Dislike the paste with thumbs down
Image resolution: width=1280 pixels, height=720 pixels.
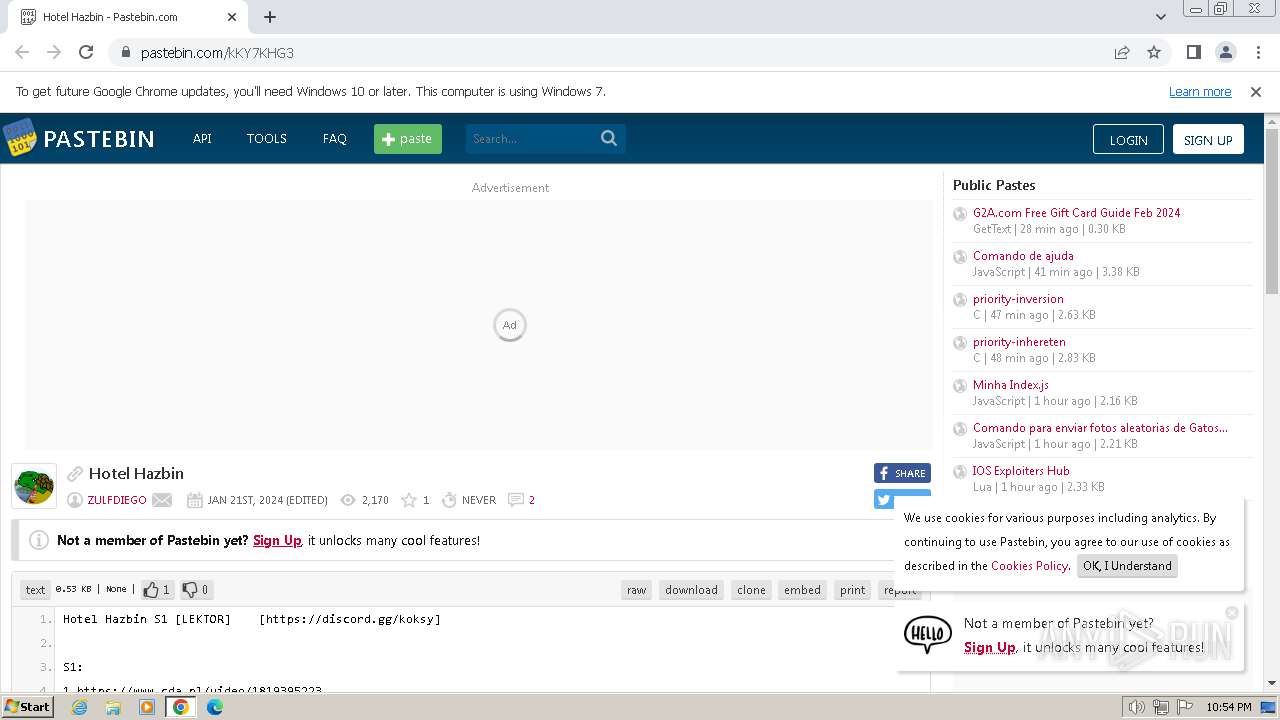[195, 590]
